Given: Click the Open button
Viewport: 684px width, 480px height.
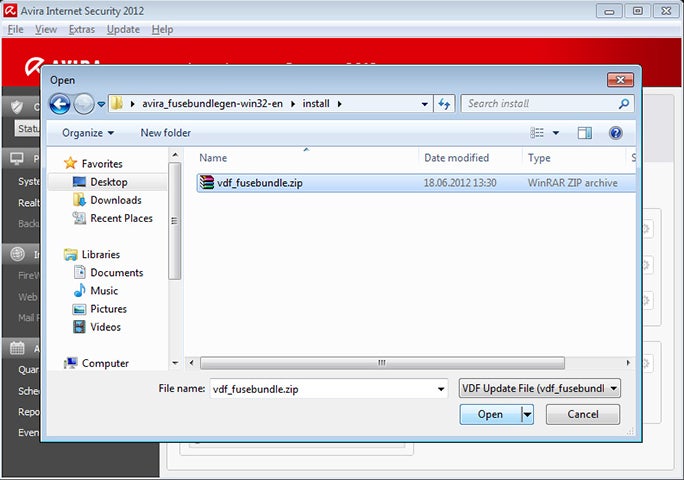Looking at the screenshot, I should [x=490, y=414].
